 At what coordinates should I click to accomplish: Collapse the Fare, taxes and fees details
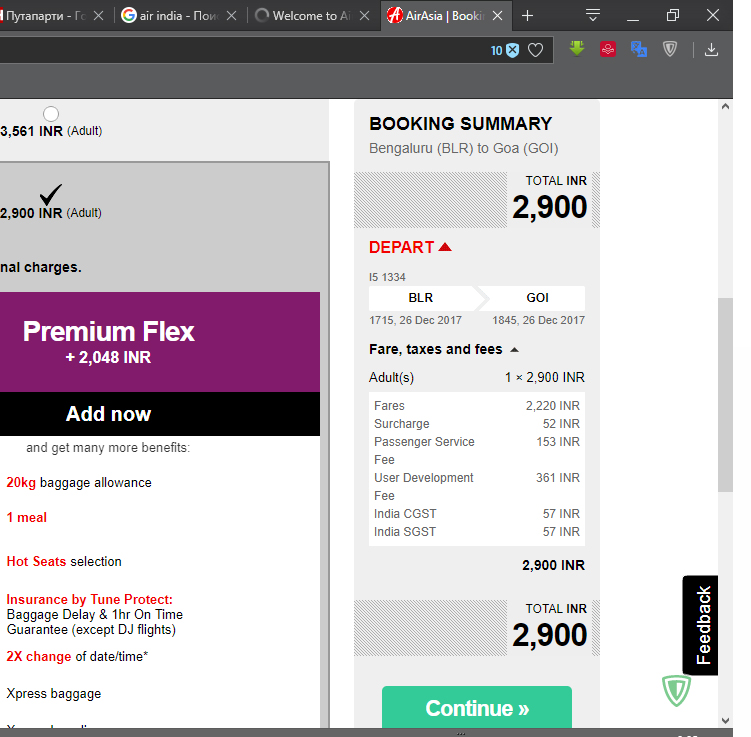[515, 350]
